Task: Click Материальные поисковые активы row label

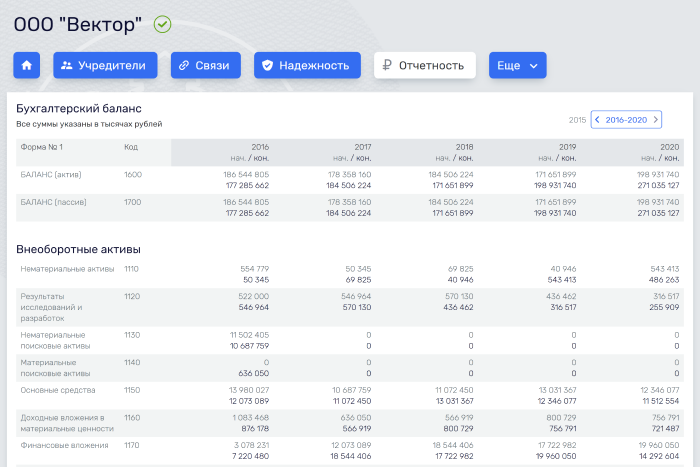Action: 55,368
